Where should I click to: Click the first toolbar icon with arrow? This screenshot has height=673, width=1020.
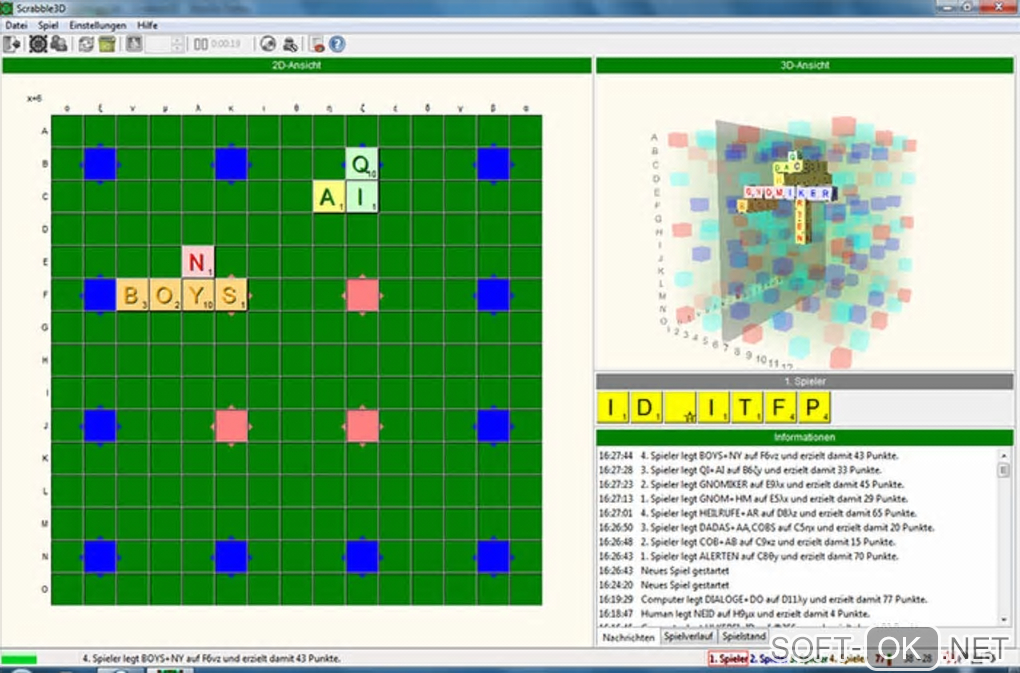12,44
